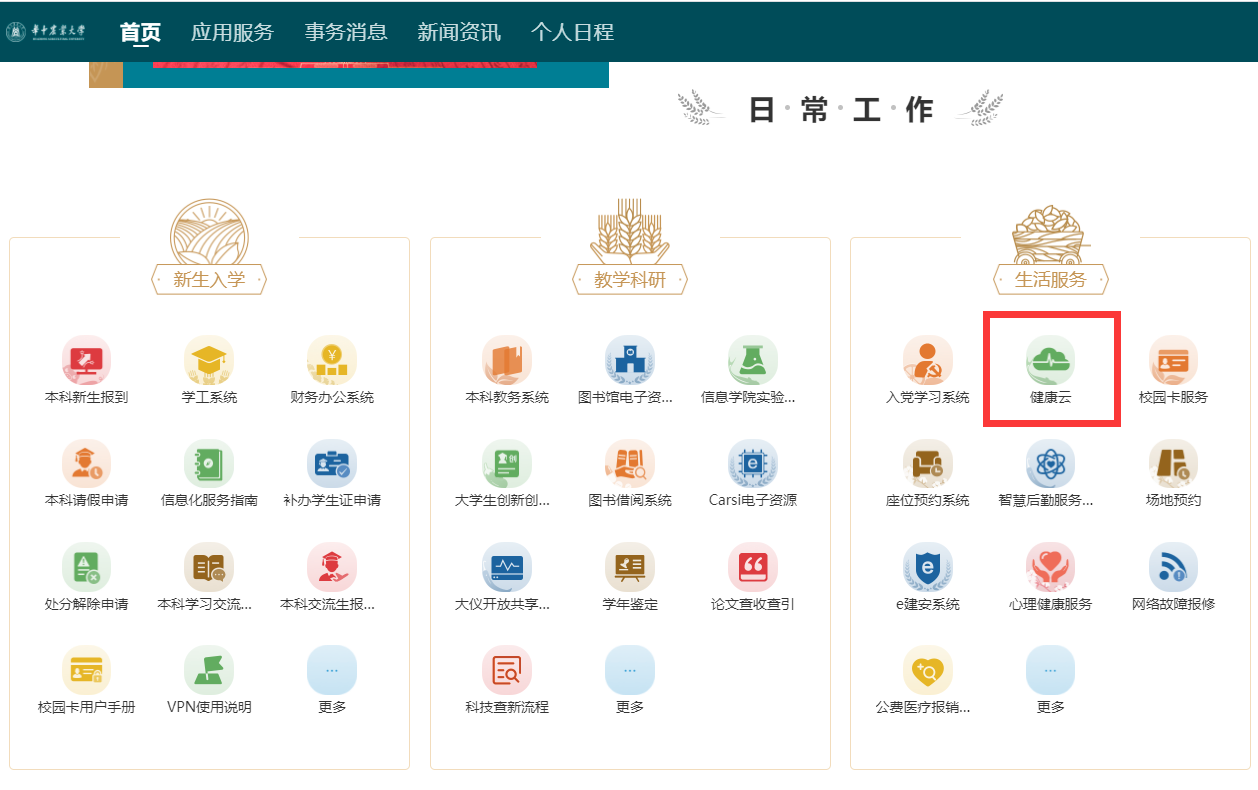Image resolution: width=1258 pixels, height=790 pixels.
Task: Click the university logo in header
Action: [46, 32]
